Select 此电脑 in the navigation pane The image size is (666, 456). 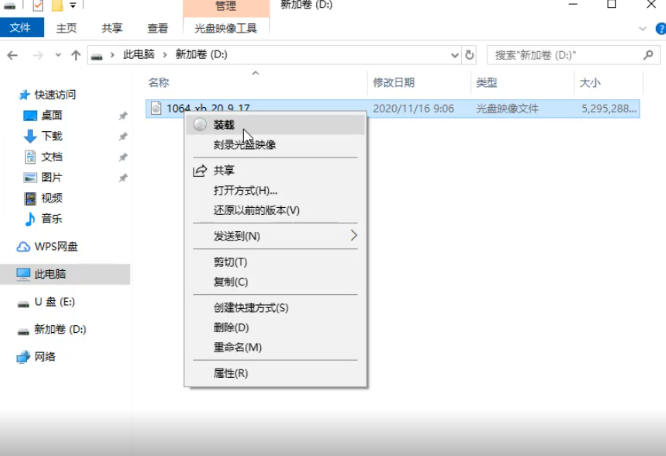50,274
